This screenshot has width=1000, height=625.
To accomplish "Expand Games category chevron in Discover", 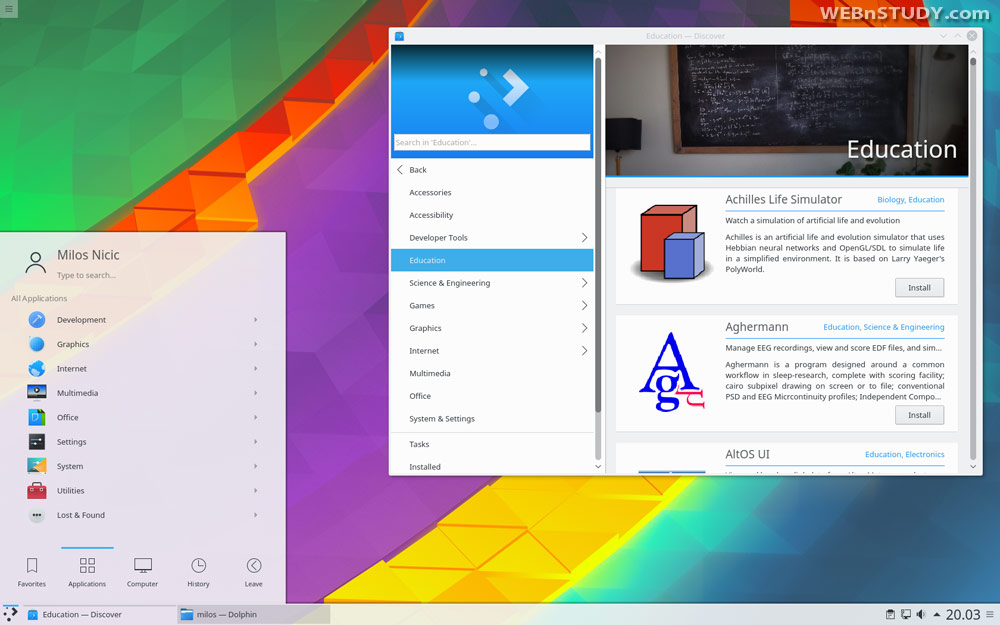I will coord(584,305).
